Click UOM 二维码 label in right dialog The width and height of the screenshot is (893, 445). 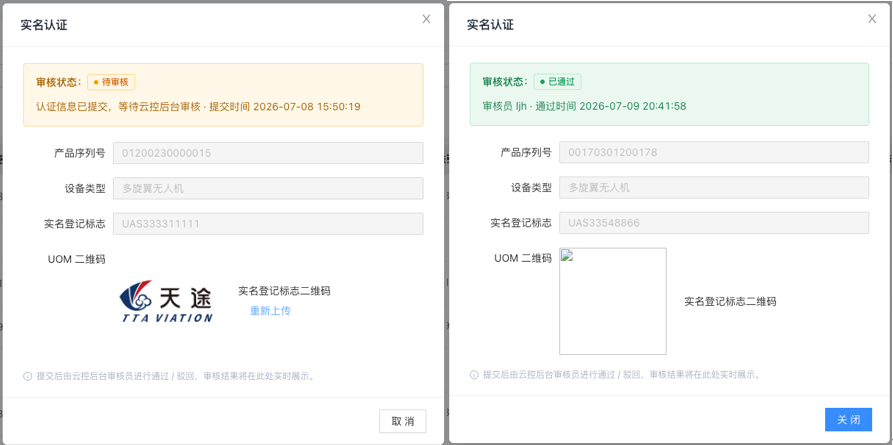coord(523,259)
